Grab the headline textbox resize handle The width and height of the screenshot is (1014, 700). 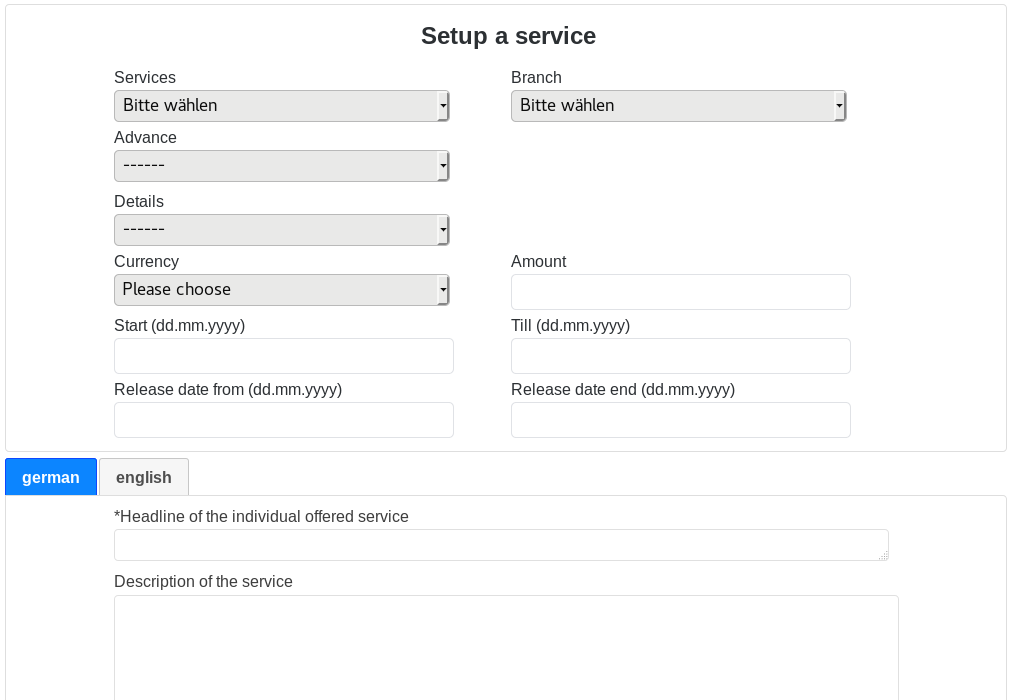pos(883,555)
